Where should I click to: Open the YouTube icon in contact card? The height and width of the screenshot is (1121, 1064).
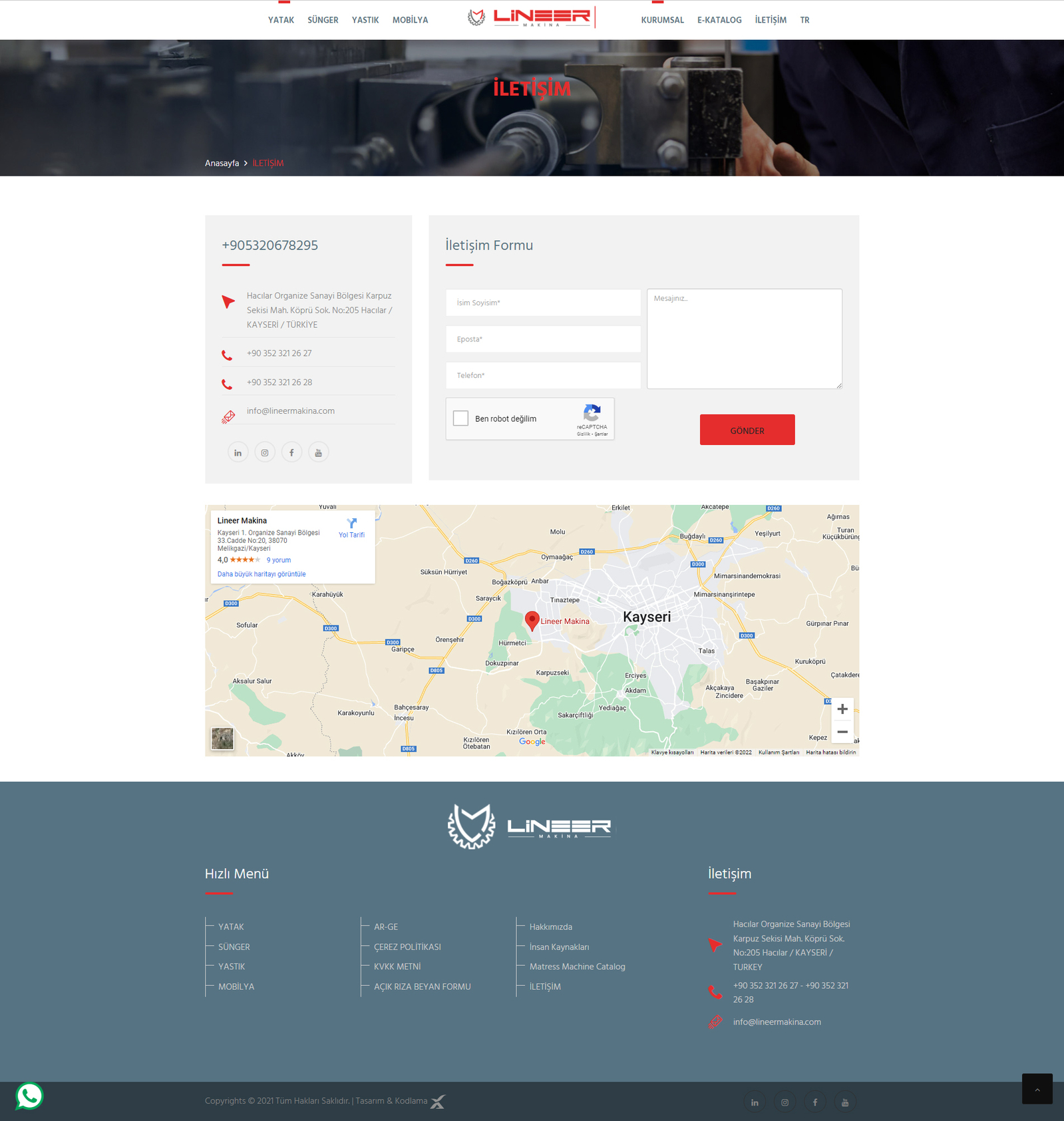(319, 452)
